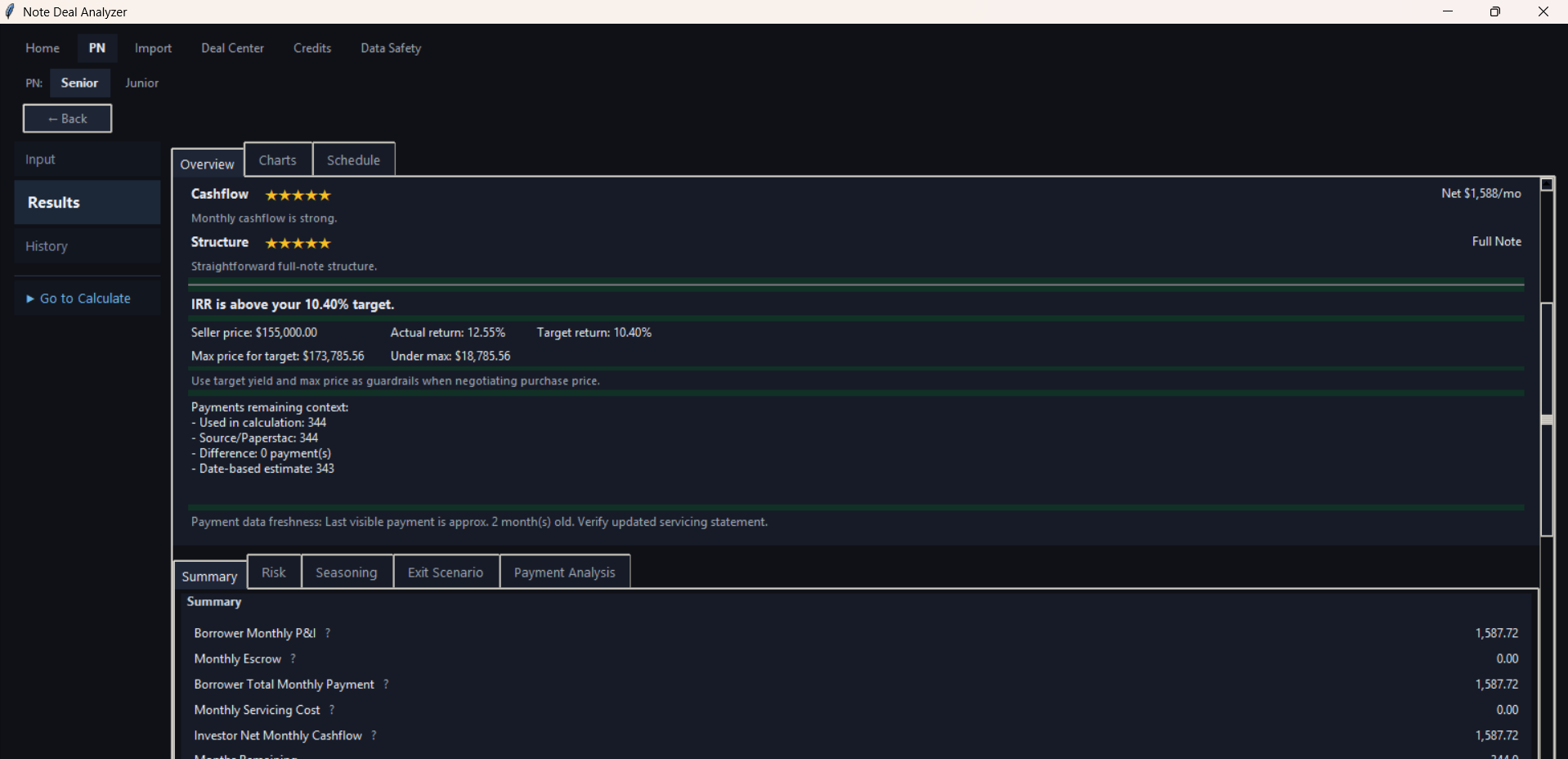
Task: Click help icon beside Borrower Monthly P&I
Action: tap(328, 633)
